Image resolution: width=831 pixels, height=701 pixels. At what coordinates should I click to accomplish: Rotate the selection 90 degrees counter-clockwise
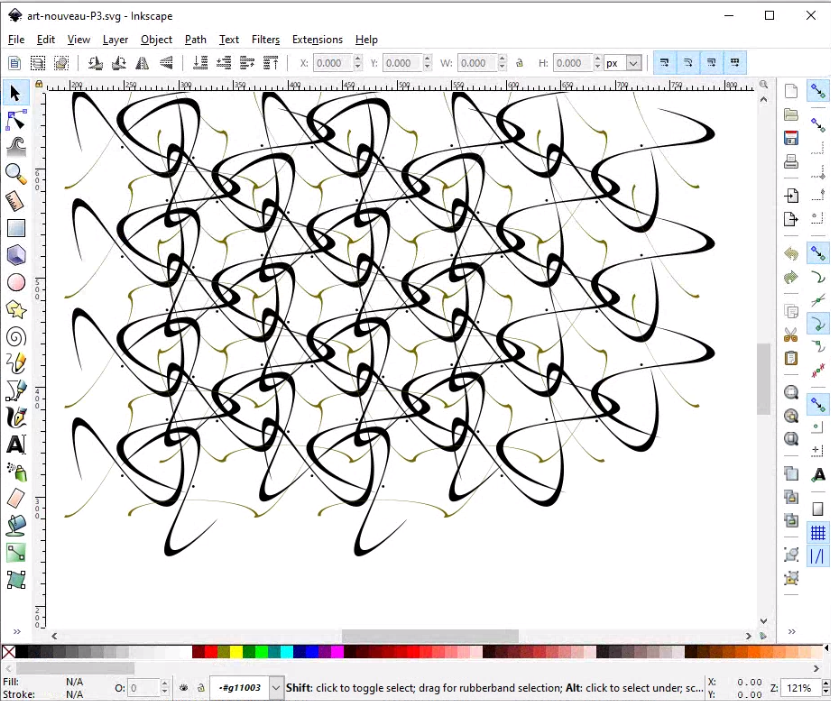pos(93,62)
